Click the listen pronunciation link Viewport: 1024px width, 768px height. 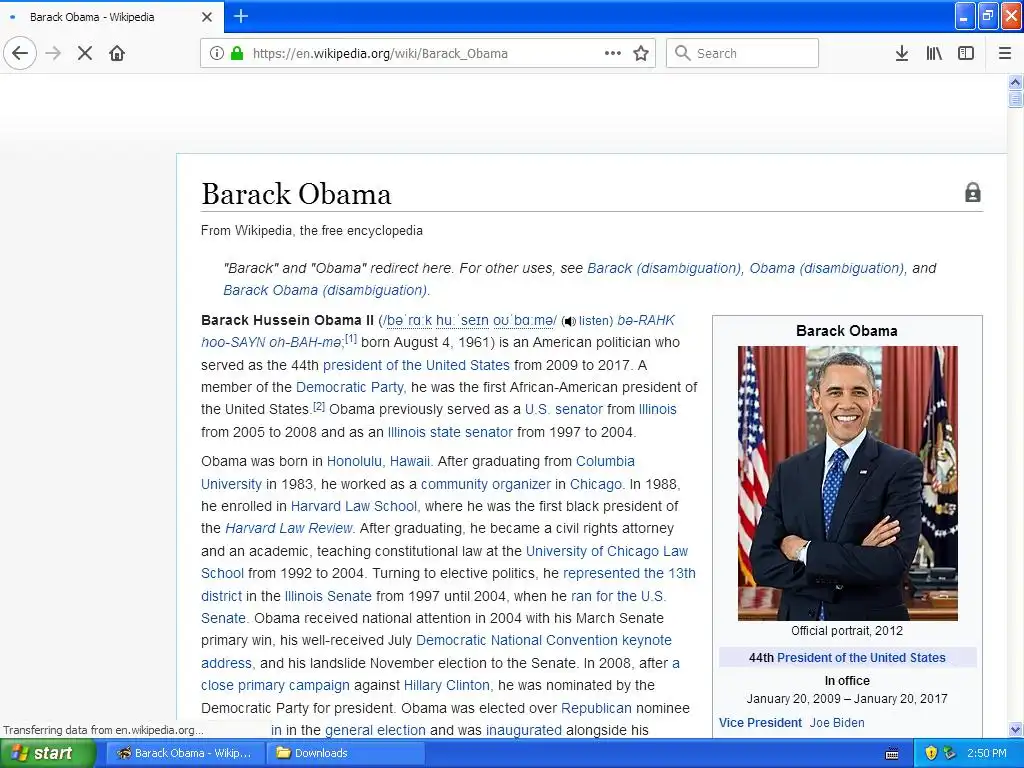pyautogui.click(x=594, y=321)
